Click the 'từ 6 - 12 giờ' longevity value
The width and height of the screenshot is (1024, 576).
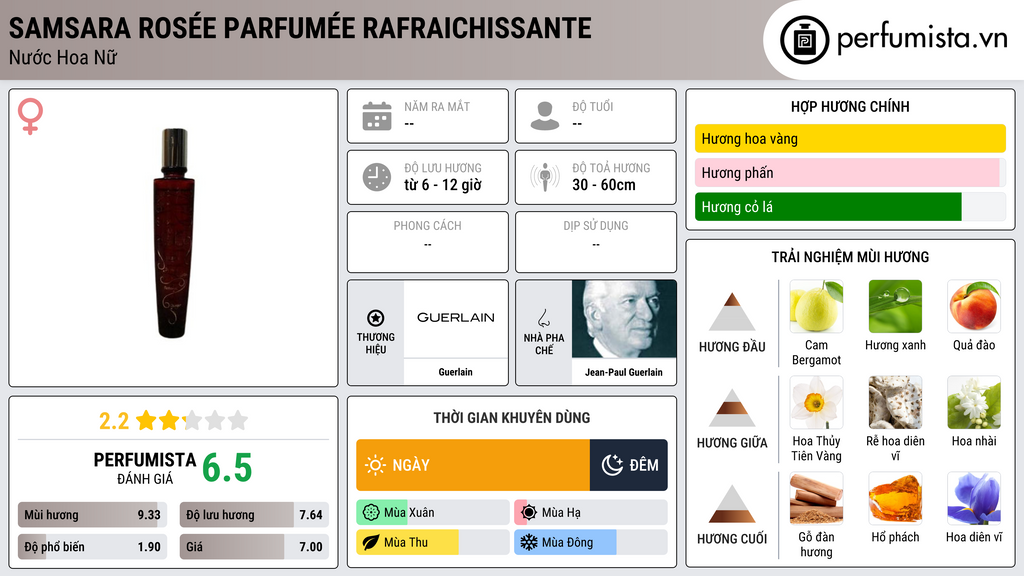pos(443,185)
